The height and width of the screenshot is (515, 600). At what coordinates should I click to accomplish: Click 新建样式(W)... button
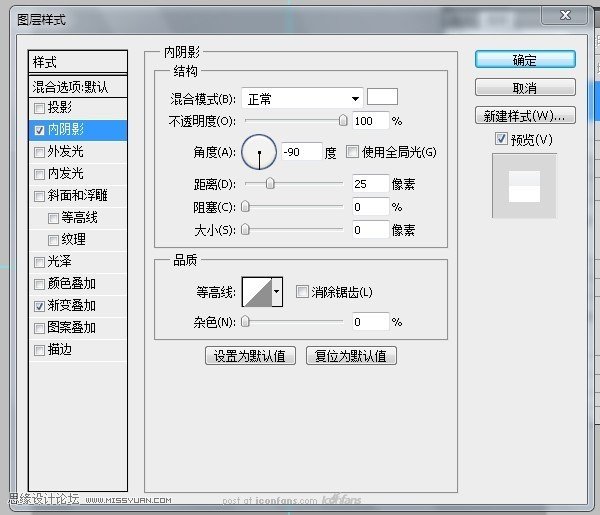pos(525,115)
